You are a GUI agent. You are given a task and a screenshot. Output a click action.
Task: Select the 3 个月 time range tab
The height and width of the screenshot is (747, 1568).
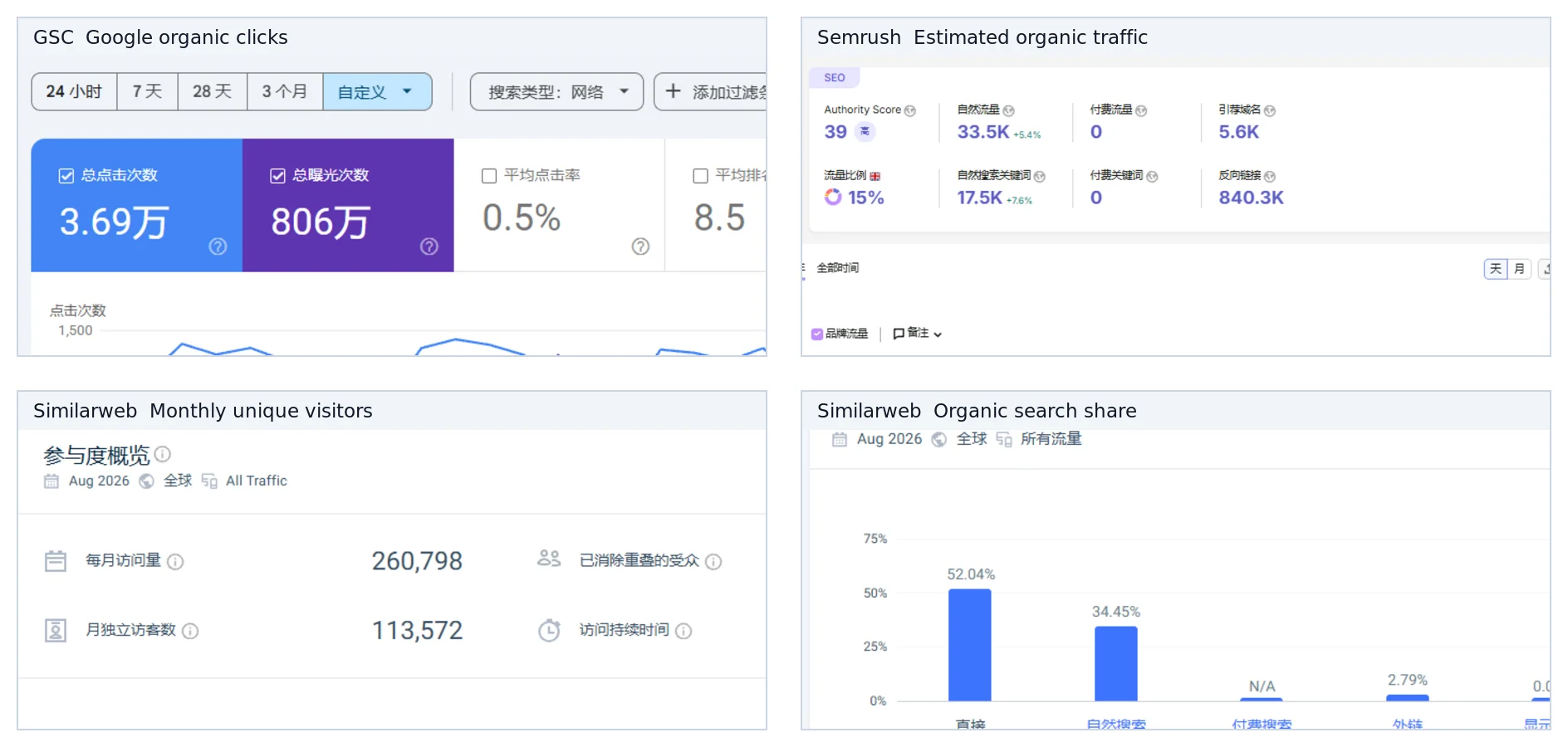[285, 91]
